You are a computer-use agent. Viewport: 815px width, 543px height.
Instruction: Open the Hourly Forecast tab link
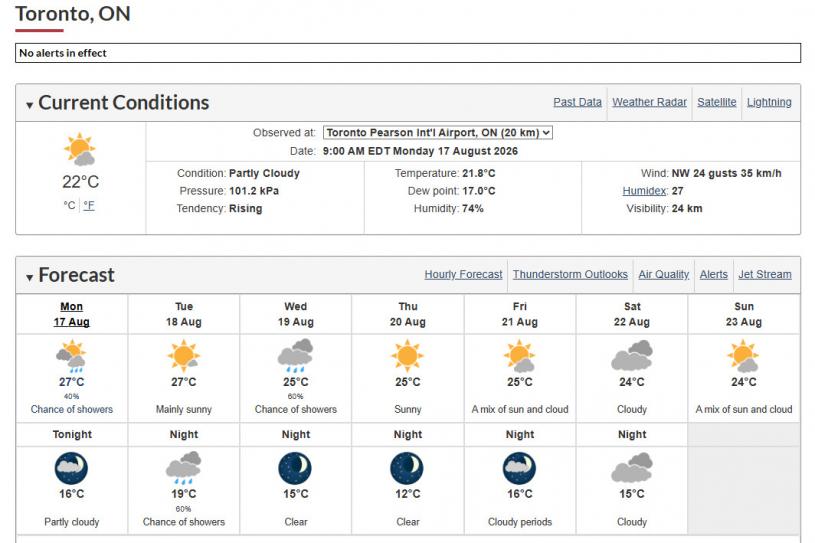coord(463,274)
